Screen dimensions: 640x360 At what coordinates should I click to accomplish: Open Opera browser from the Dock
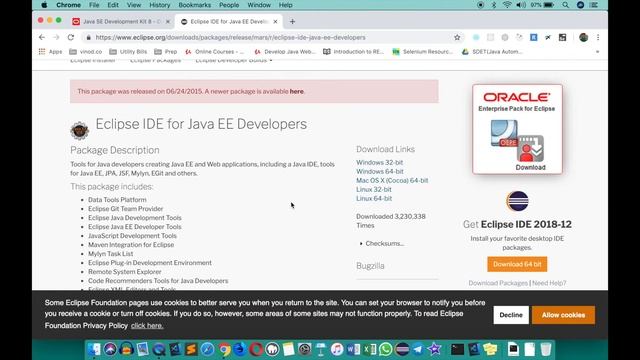pos(256,349)
